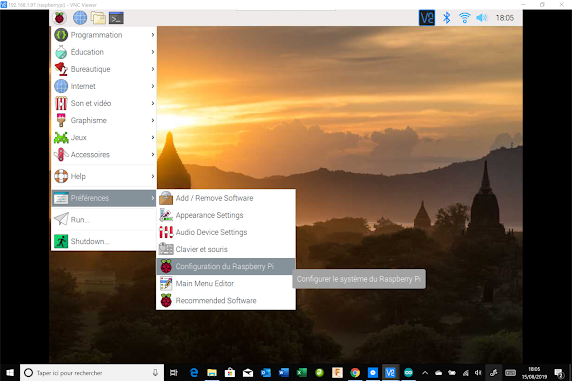Image resolution: width=572 pixels, height=381 pixels.
Task: Launch the terminal from the top panel
Action: pos(116,18)
